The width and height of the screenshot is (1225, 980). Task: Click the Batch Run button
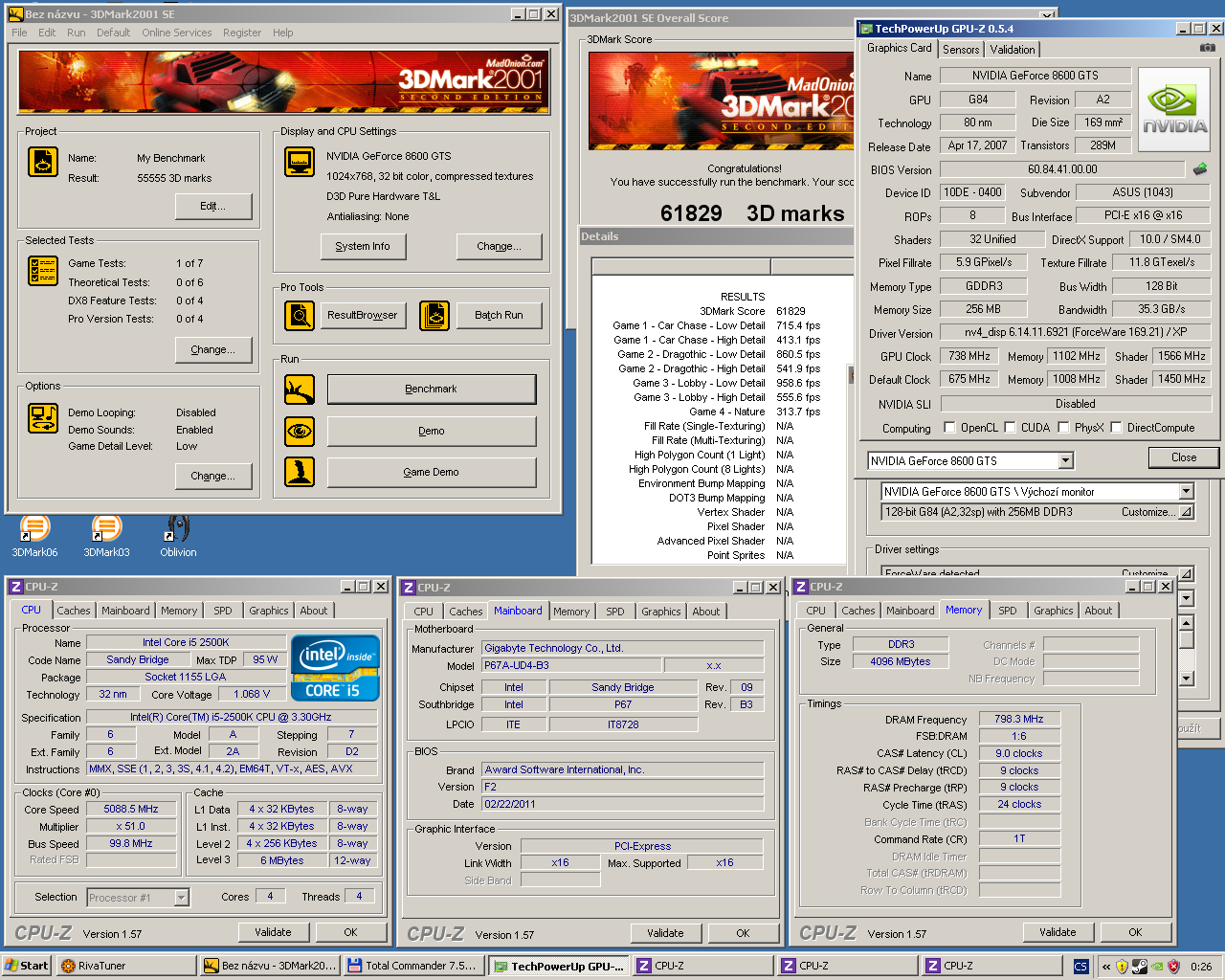click(499, 316)
